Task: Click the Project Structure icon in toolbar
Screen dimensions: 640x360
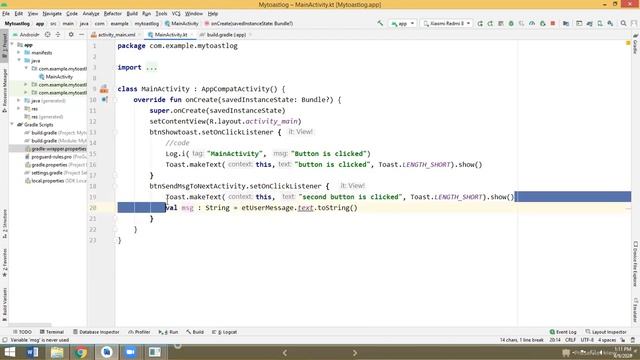Action: (566, 23)
